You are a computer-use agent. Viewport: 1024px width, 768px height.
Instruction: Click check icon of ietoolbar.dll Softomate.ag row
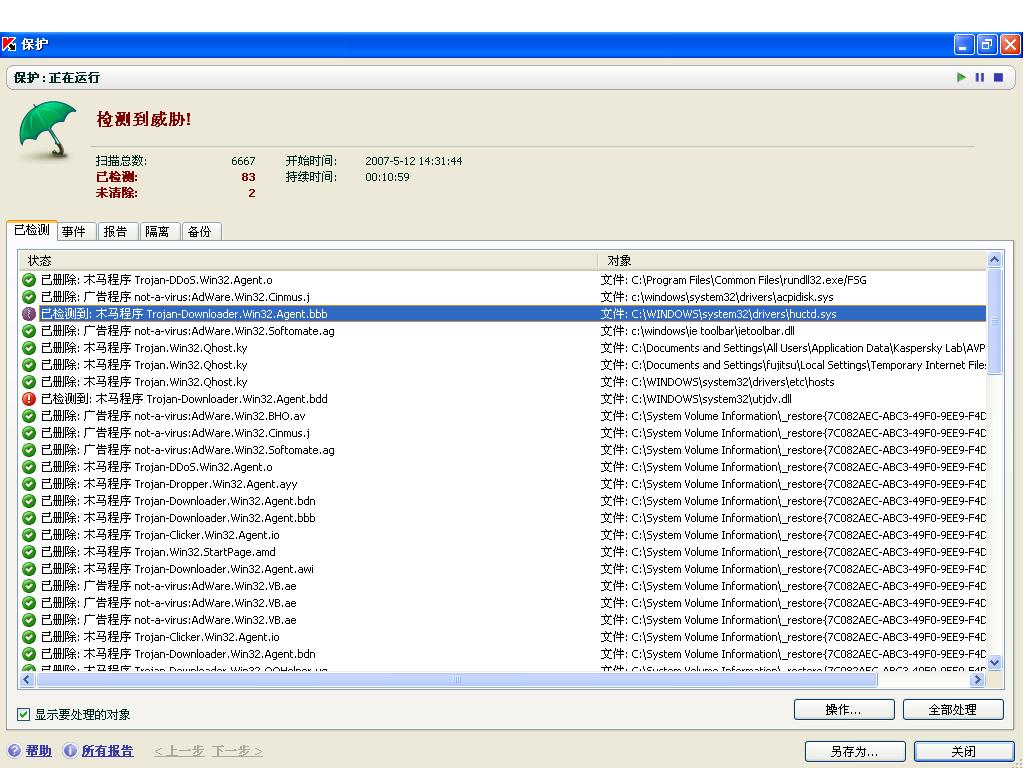point(29,331)
